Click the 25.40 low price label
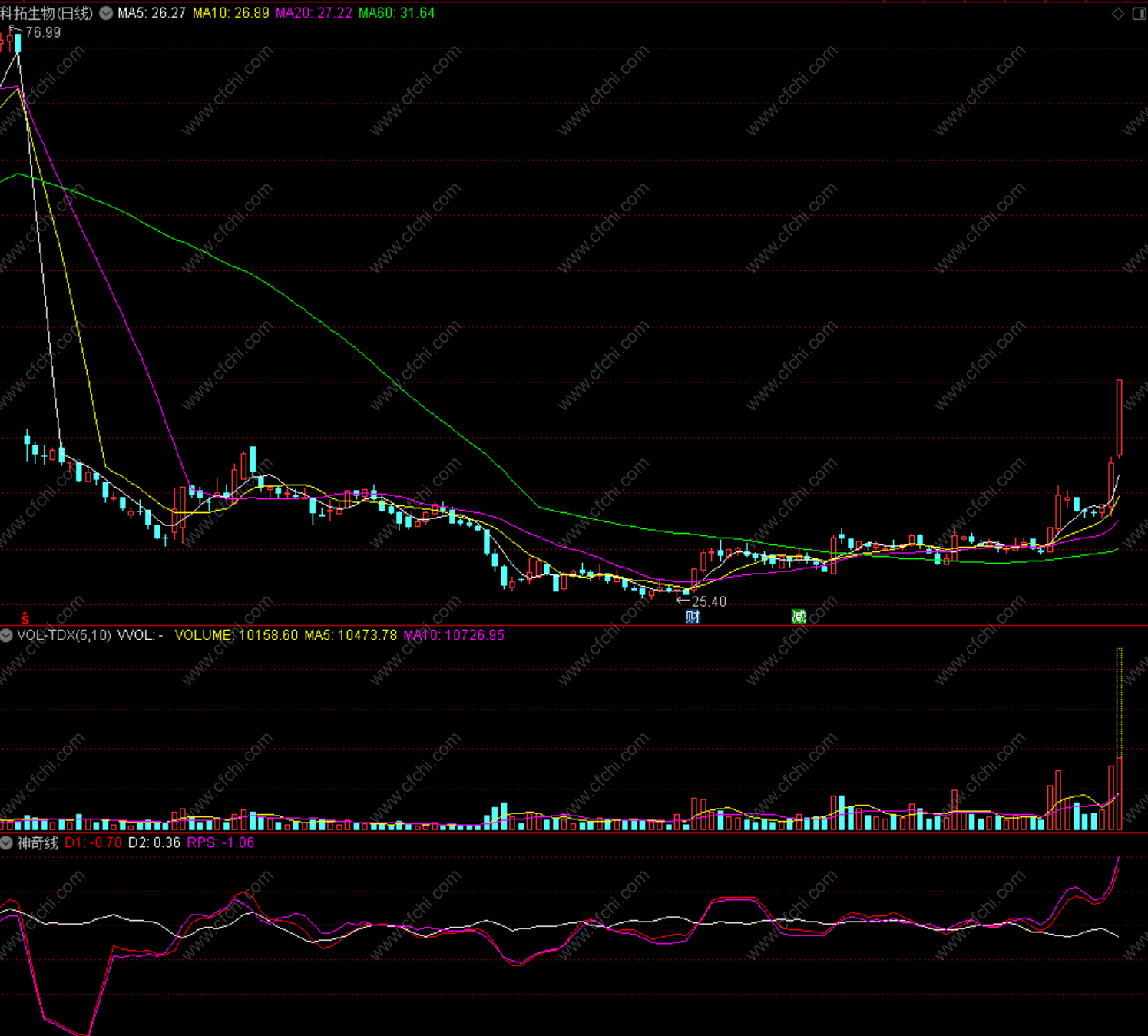Screen dimensions: 1148x1036 (709, 601)
